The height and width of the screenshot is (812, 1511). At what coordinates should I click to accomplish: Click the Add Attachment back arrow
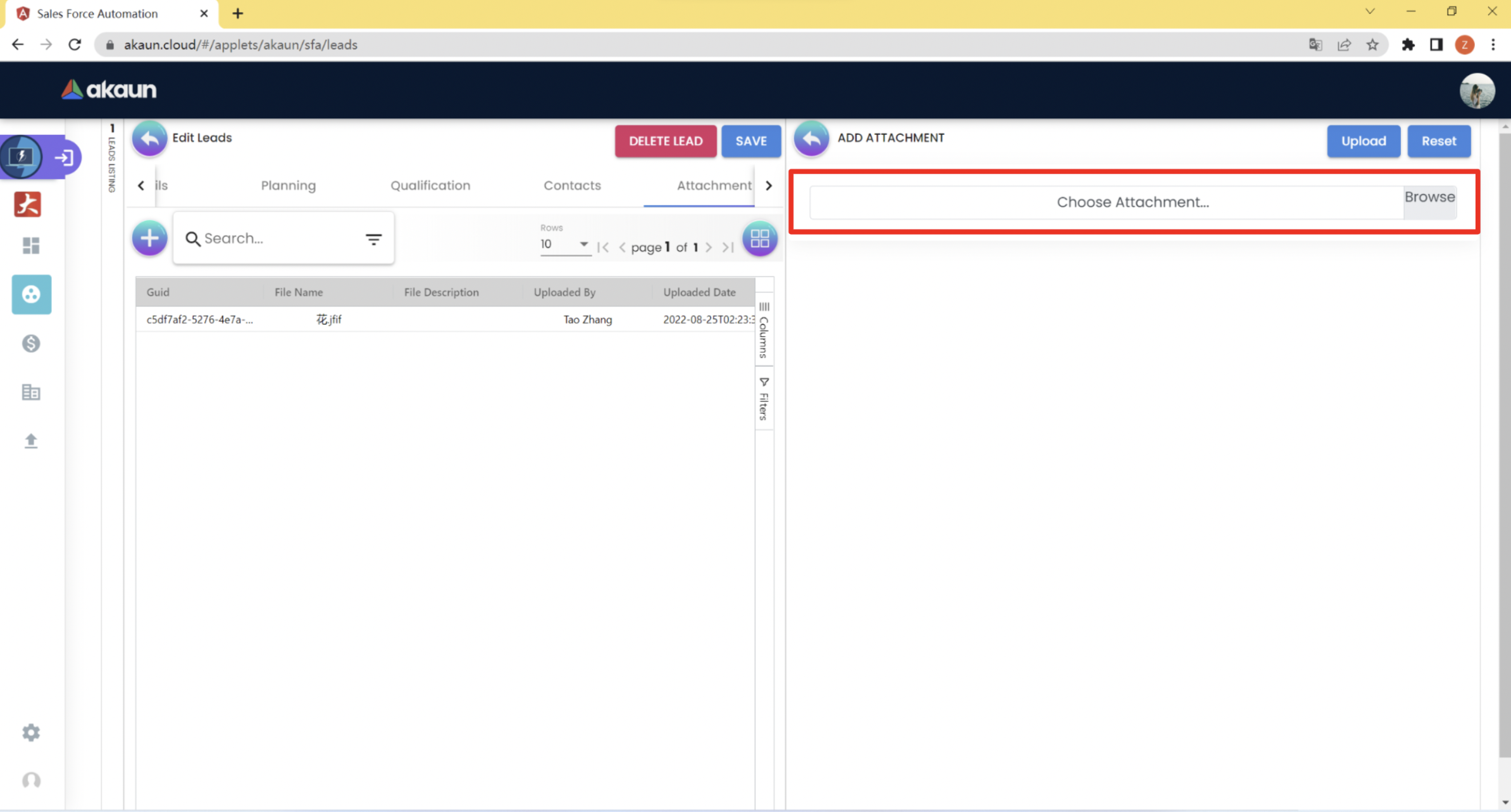tap(811, 138)
